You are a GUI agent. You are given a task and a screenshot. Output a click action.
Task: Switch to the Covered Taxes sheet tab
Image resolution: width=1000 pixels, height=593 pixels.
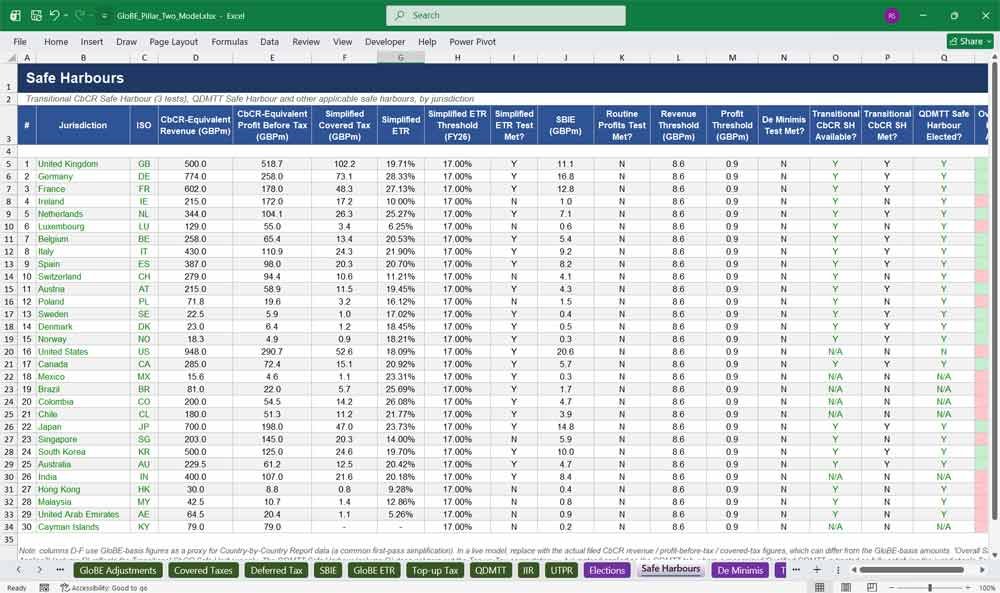(x=203, y=570)
